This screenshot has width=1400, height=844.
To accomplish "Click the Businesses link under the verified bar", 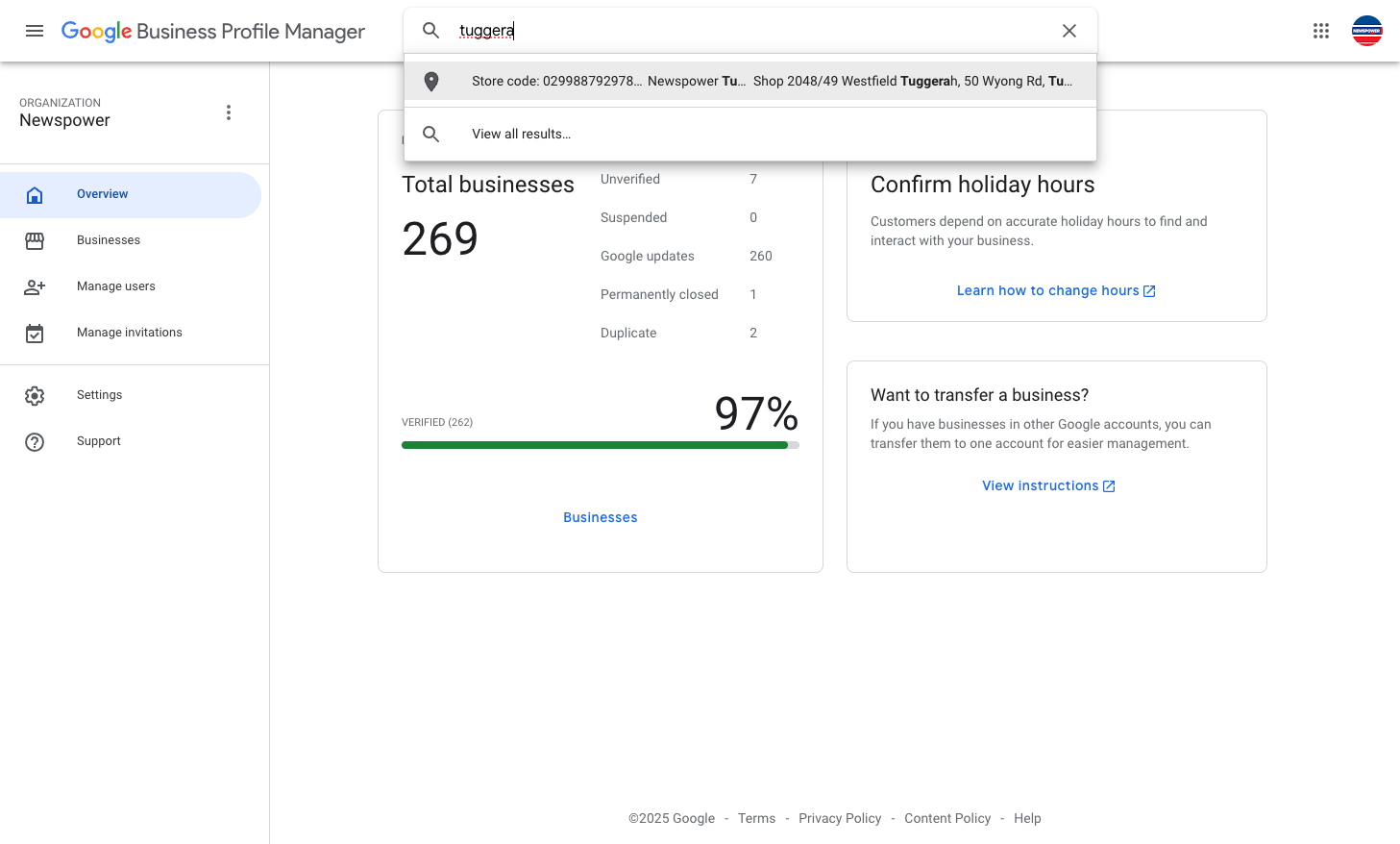I will tap(601, 517).
